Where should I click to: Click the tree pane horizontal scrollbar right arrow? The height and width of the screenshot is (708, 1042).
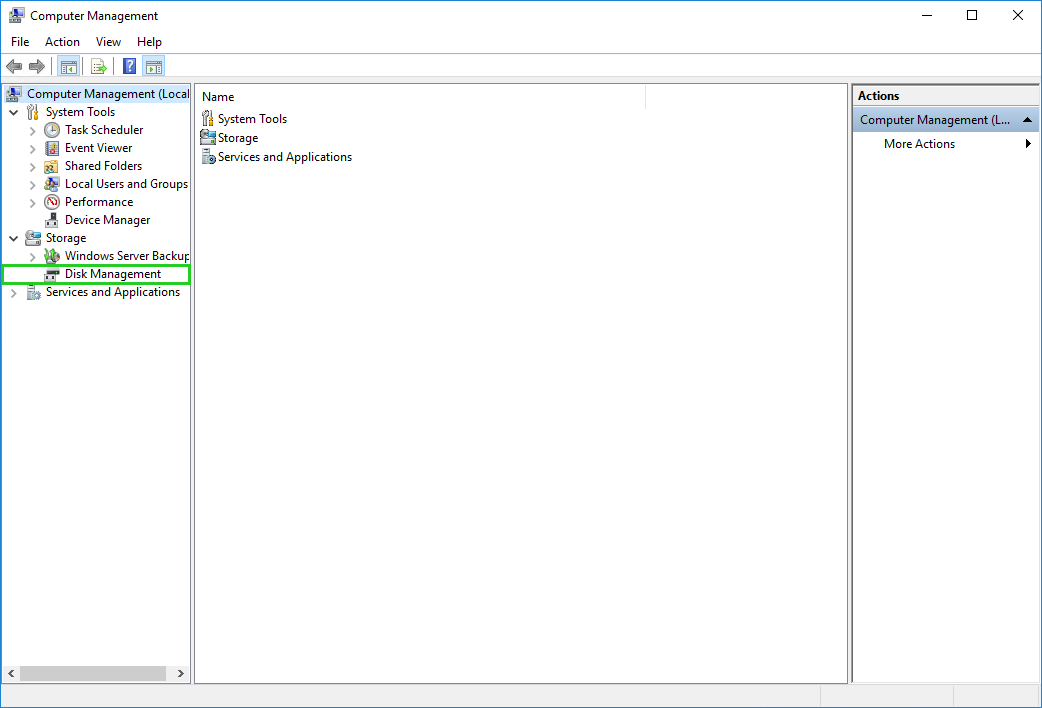pyautogui.click(x=180, y=674)
